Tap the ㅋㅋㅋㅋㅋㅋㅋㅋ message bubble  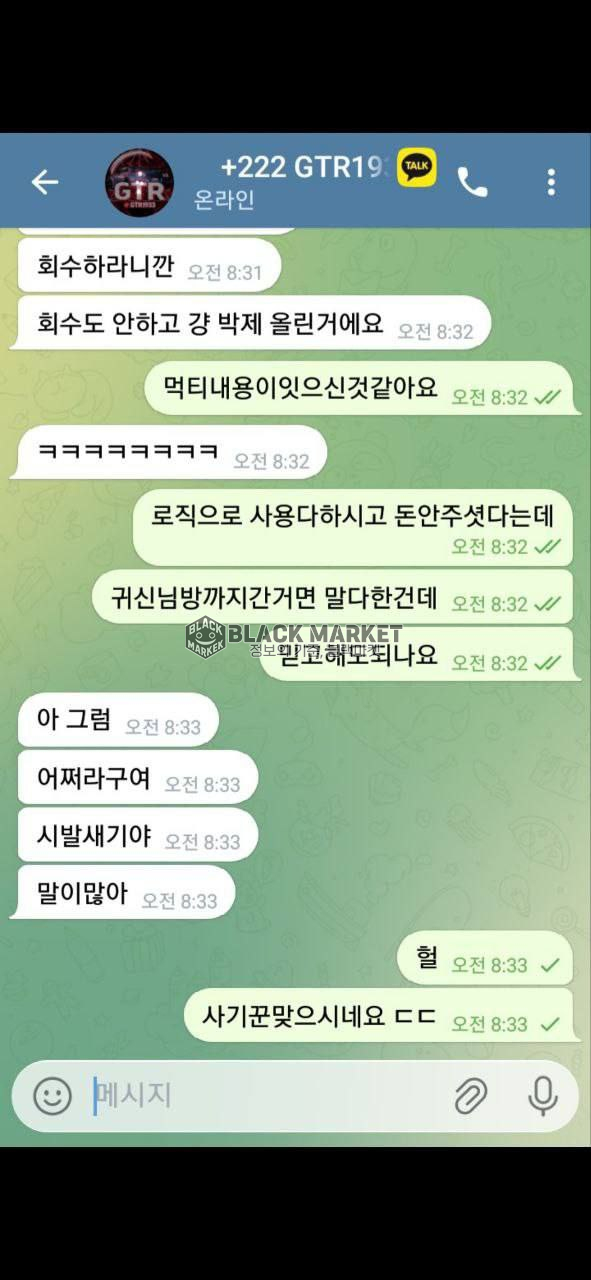pos(169,453)
